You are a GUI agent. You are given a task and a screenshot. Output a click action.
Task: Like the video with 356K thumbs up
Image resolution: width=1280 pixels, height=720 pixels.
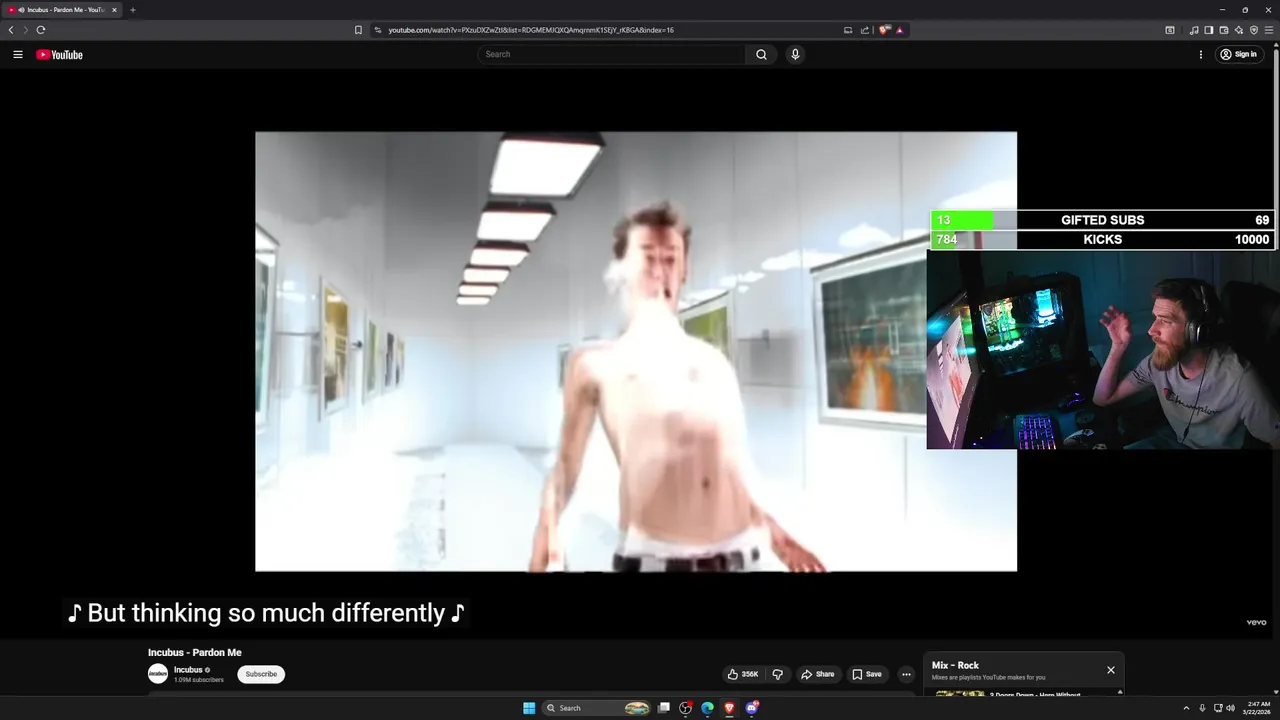(743, 674)
